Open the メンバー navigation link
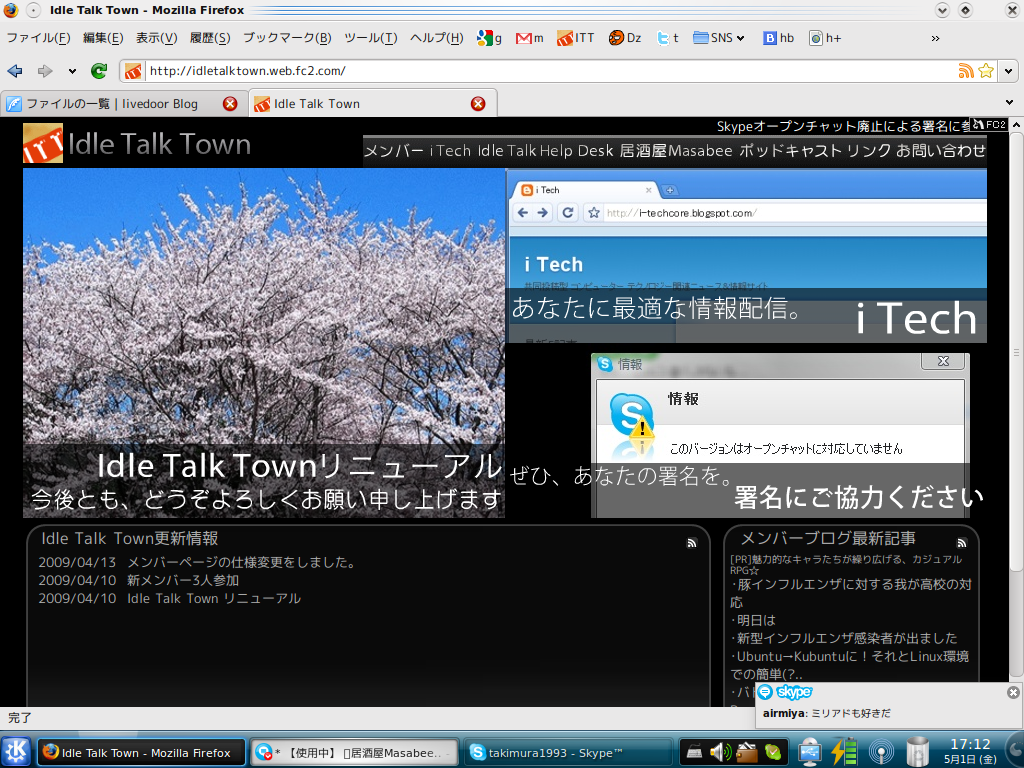 pyautogui.click(x=393, y=151)
